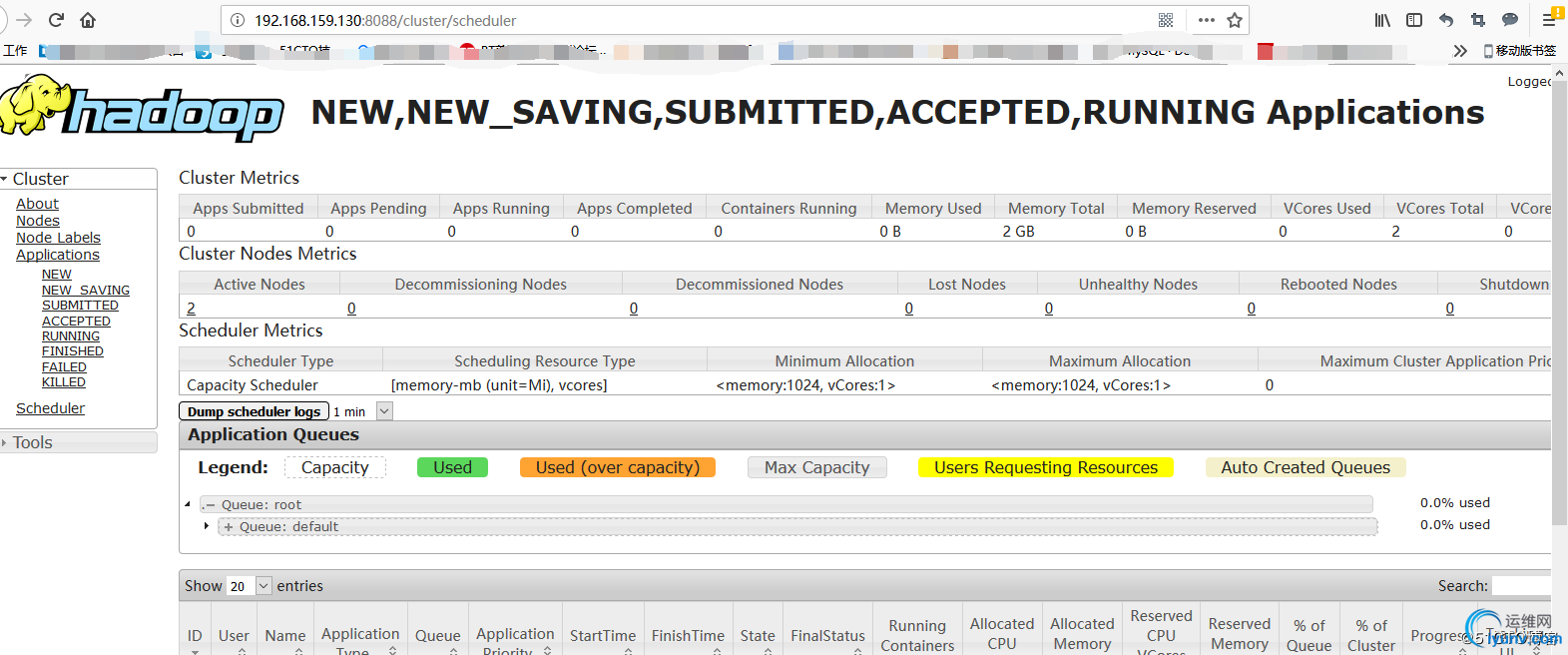Filter applications by SUBMITTED state
This screenshot has height=655, width=1568.
[80, 306]
